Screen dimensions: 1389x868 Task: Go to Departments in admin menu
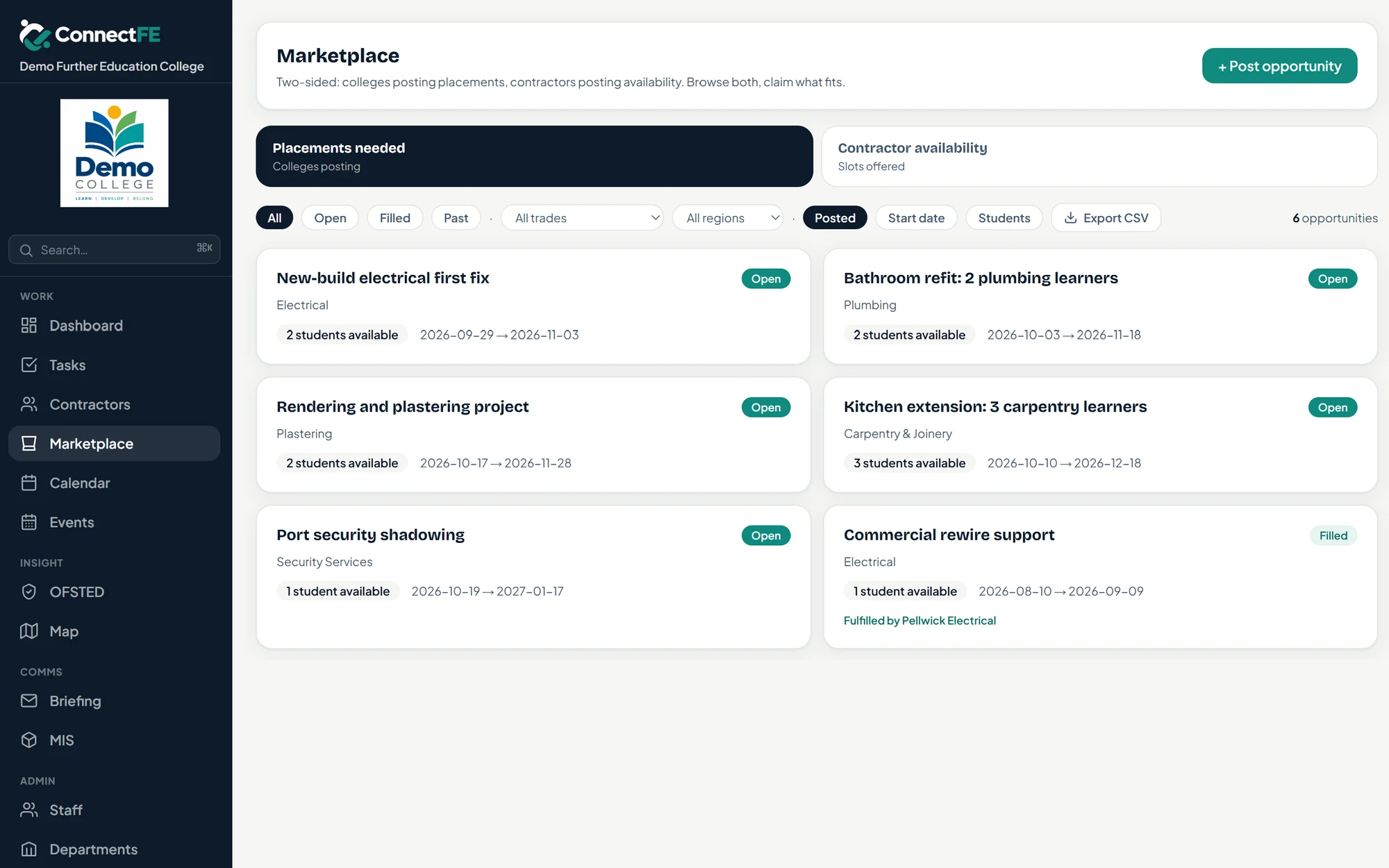tap(114, 849)
